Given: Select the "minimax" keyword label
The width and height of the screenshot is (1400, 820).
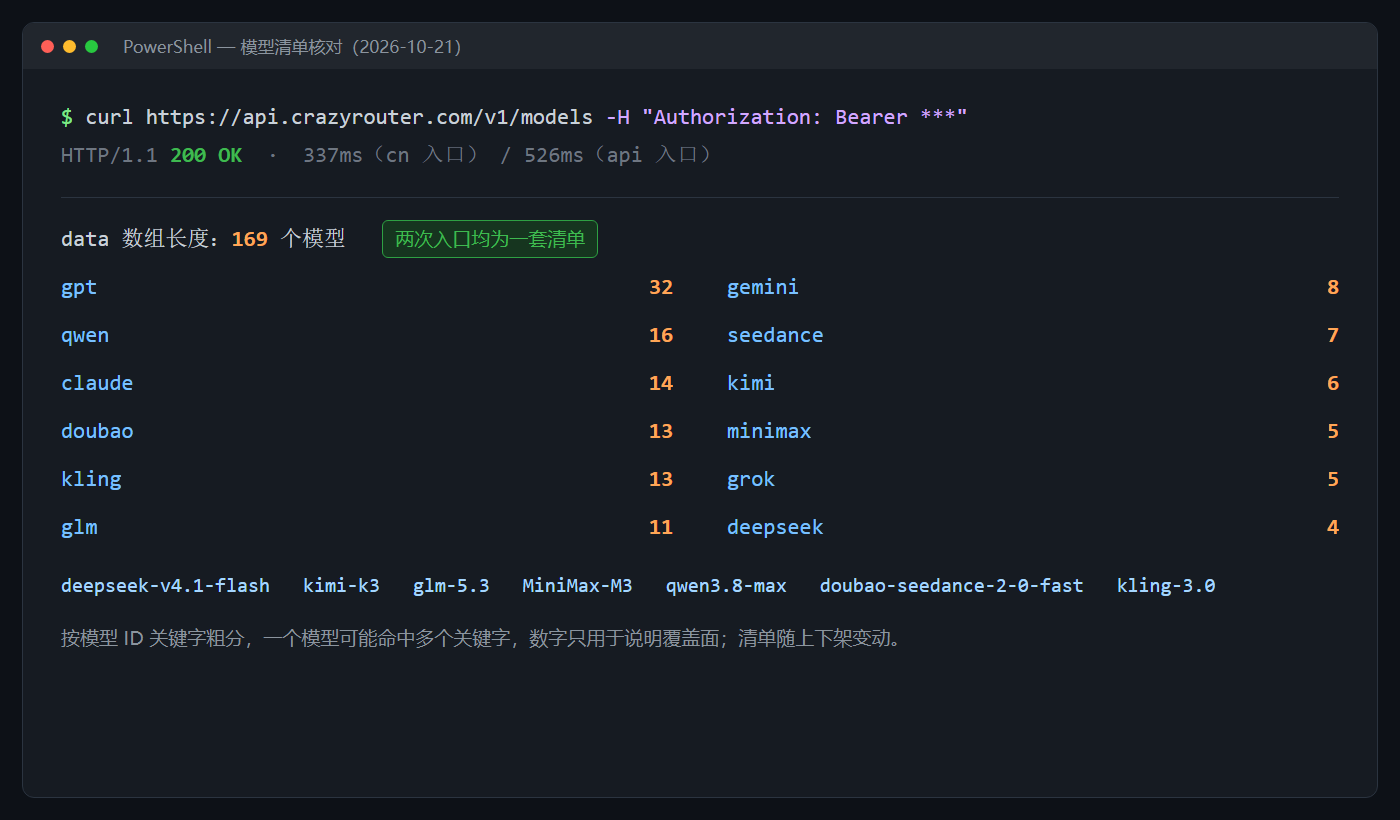Looking at the screenshot, I should [769, 431].
